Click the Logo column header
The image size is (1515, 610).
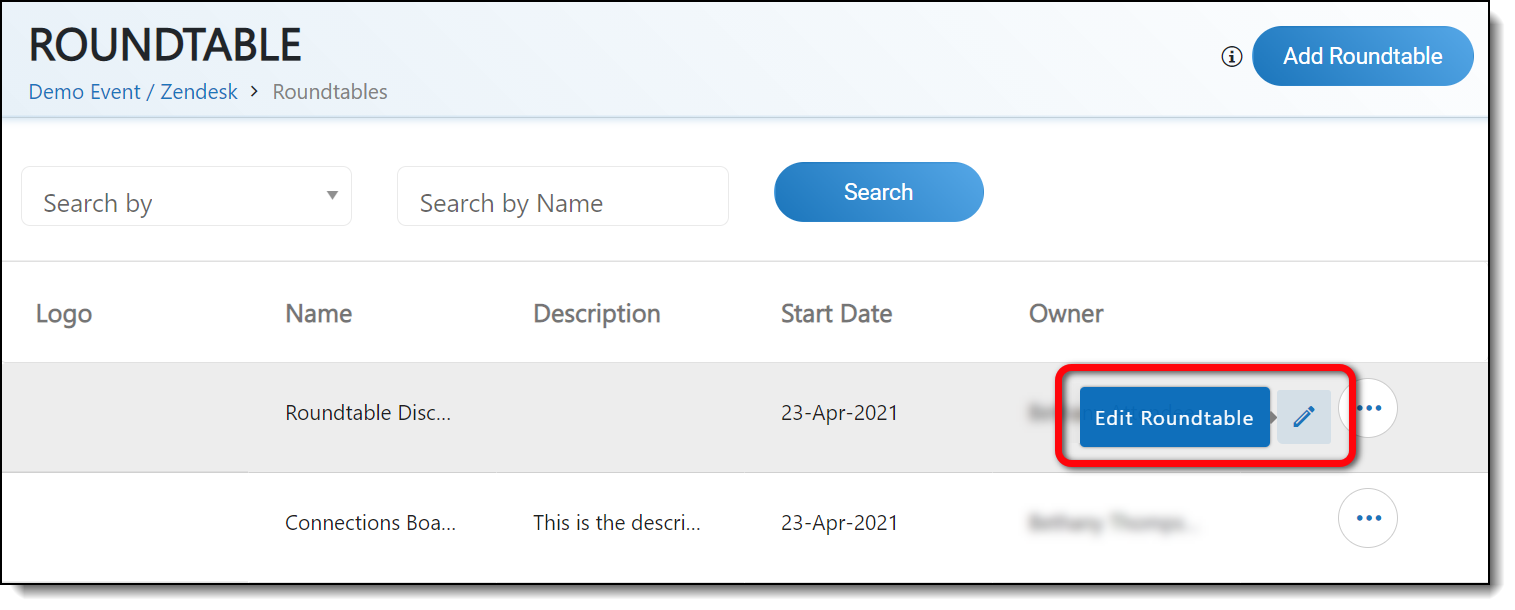tap(64, 314)
